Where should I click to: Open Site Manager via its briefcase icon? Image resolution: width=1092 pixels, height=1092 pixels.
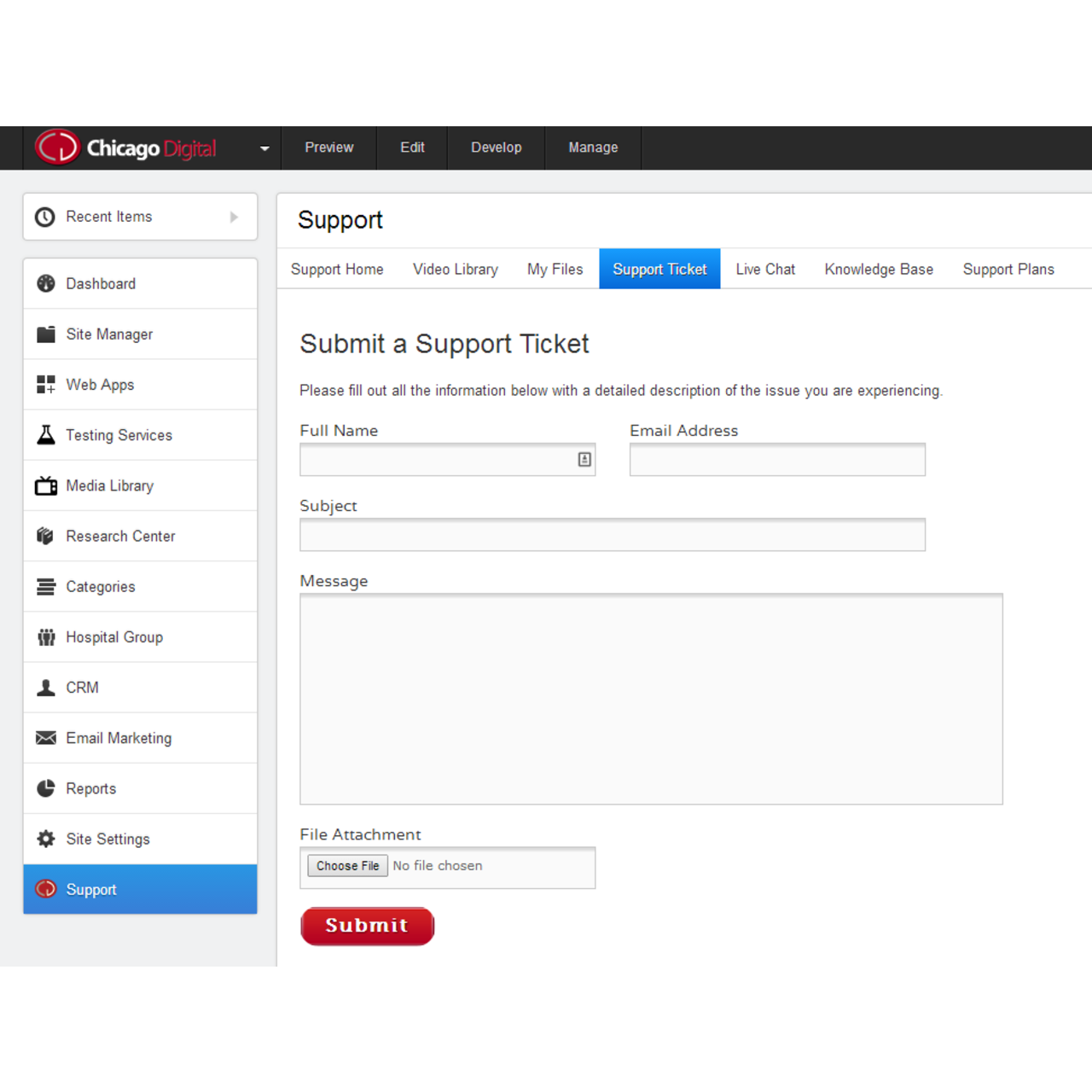[x=45, y=334]
